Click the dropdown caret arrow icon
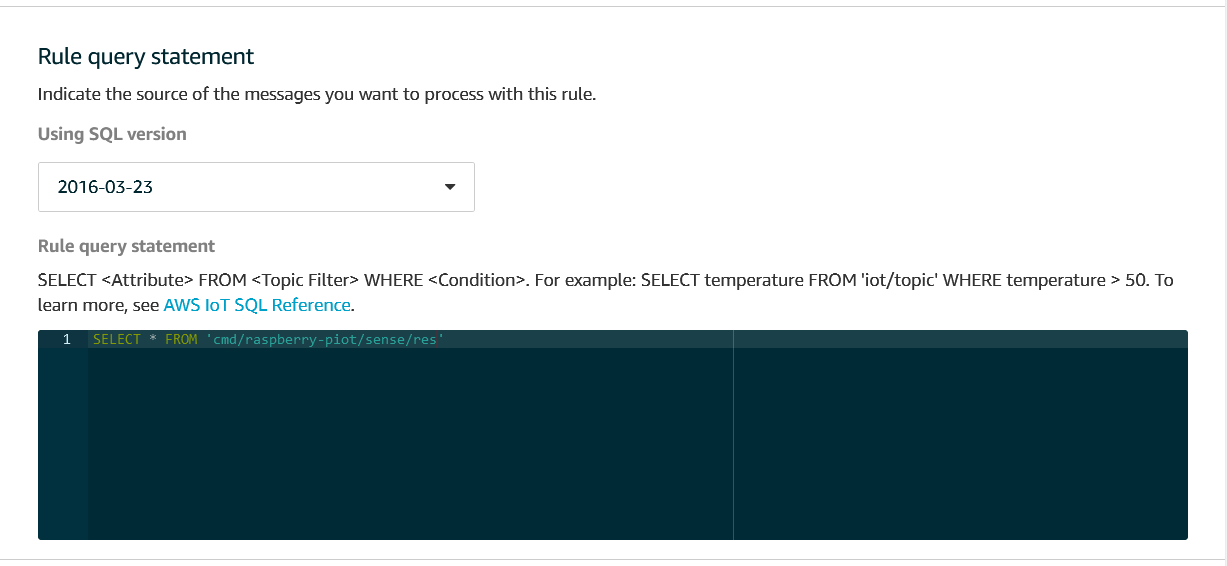The image size is (1227, 566). pos(449,187)
